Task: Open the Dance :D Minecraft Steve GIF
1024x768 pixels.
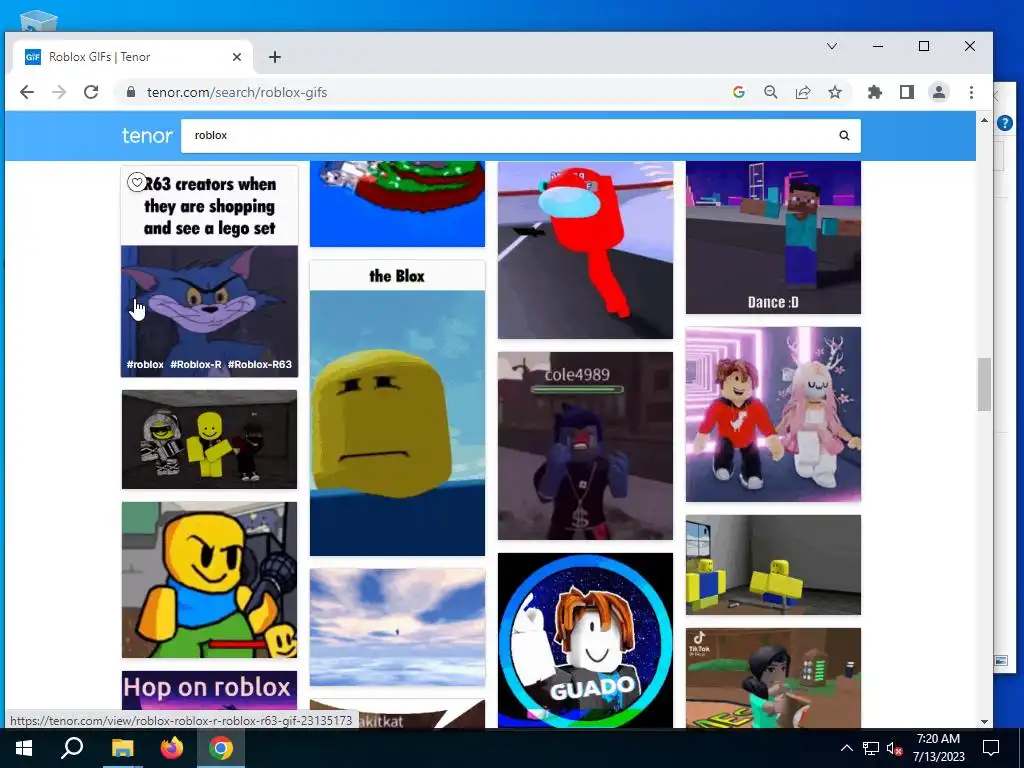Action: [x=773, y=237]
